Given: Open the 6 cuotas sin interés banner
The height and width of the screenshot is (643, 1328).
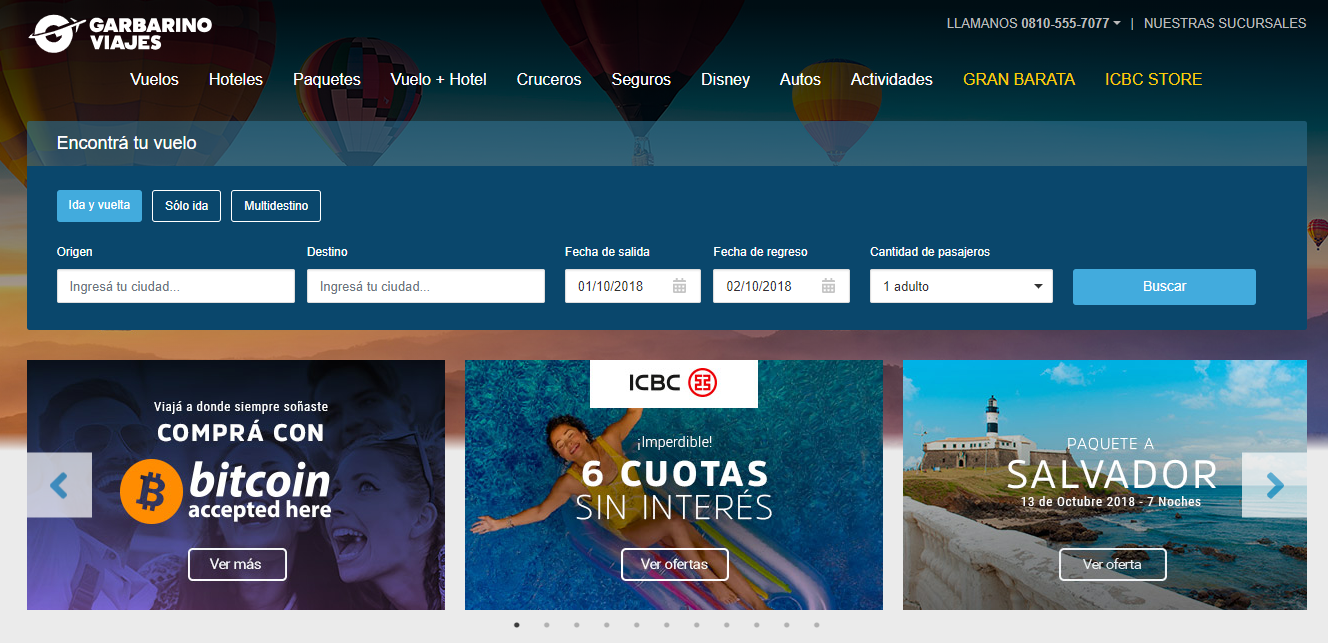Looking at the screenshot, I should tap(674, 485).
